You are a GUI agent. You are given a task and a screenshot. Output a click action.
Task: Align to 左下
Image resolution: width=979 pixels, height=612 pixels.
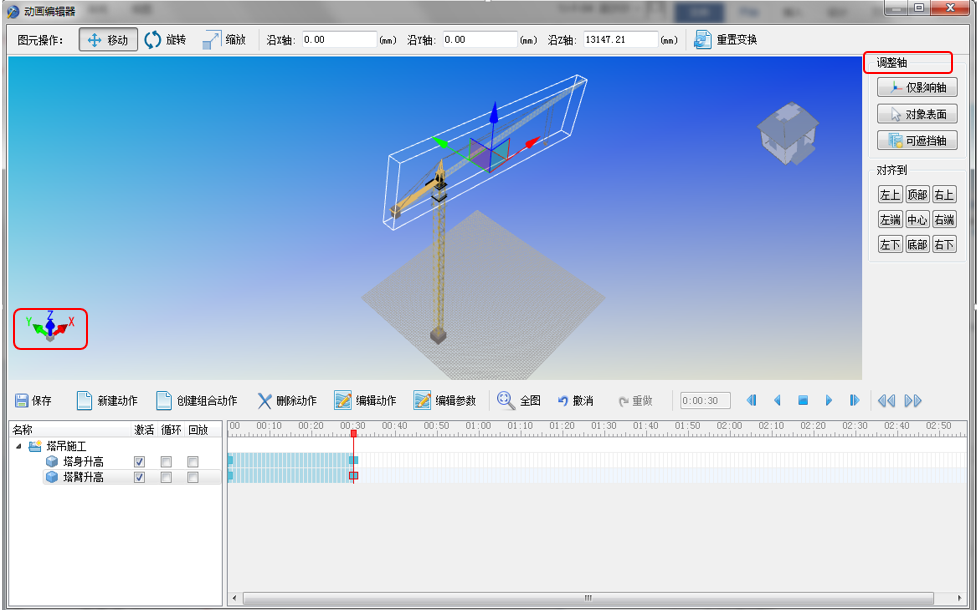click(890, 245)
